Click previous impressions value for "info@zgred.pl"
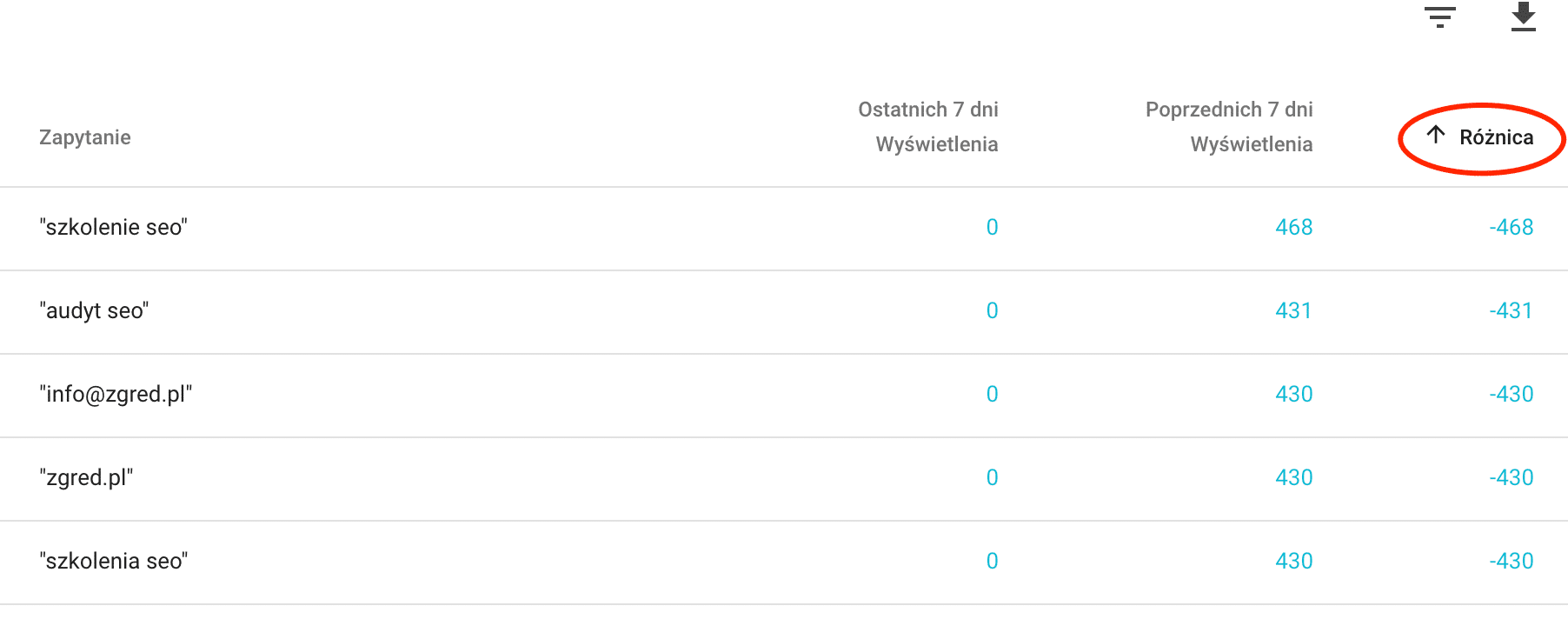The width and height of the screenshot is (1568, 619). click(1293, 395)
